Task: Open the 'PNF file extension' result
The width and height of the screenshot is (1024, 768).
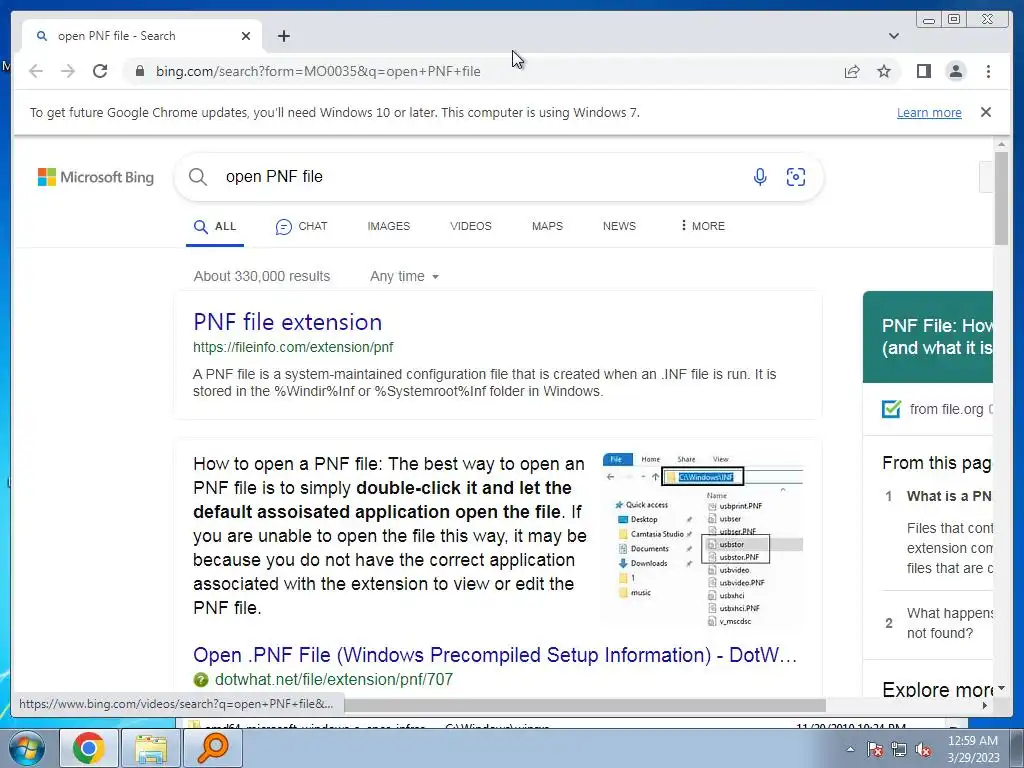Action: tap(287, 322)
